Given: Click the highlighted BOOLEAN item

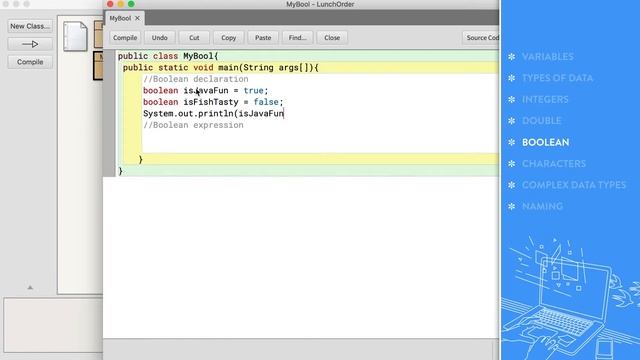Looking at the screenshot, I should coord(545,142).
